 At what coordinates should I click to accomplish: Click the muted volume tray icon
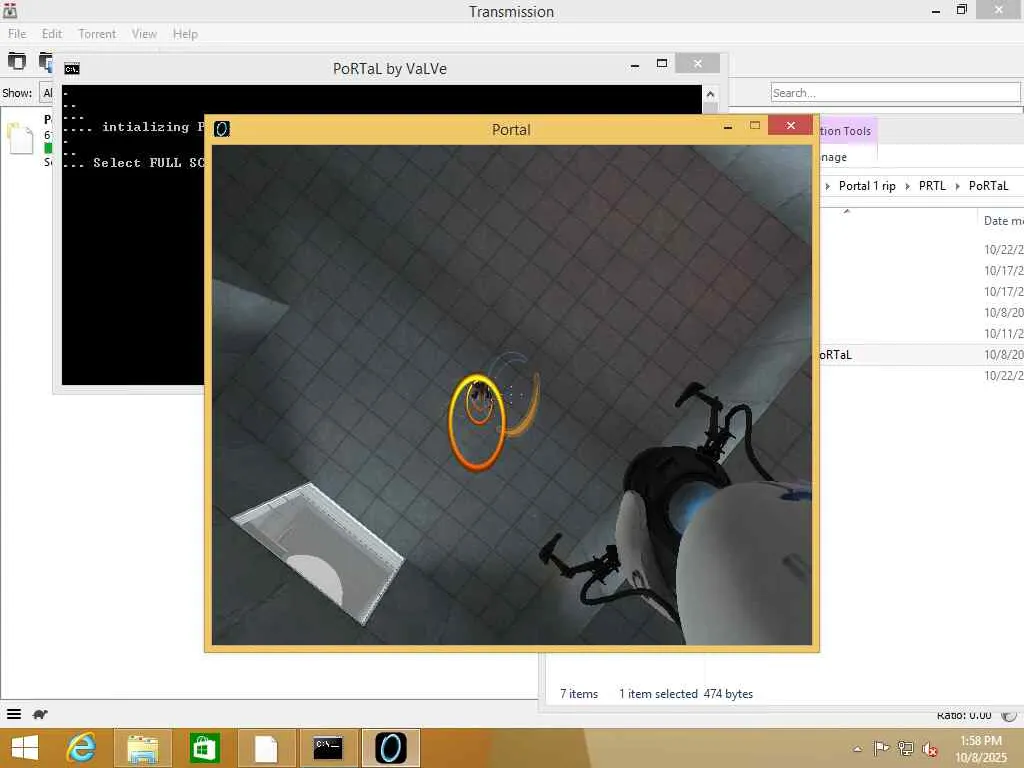929,748
